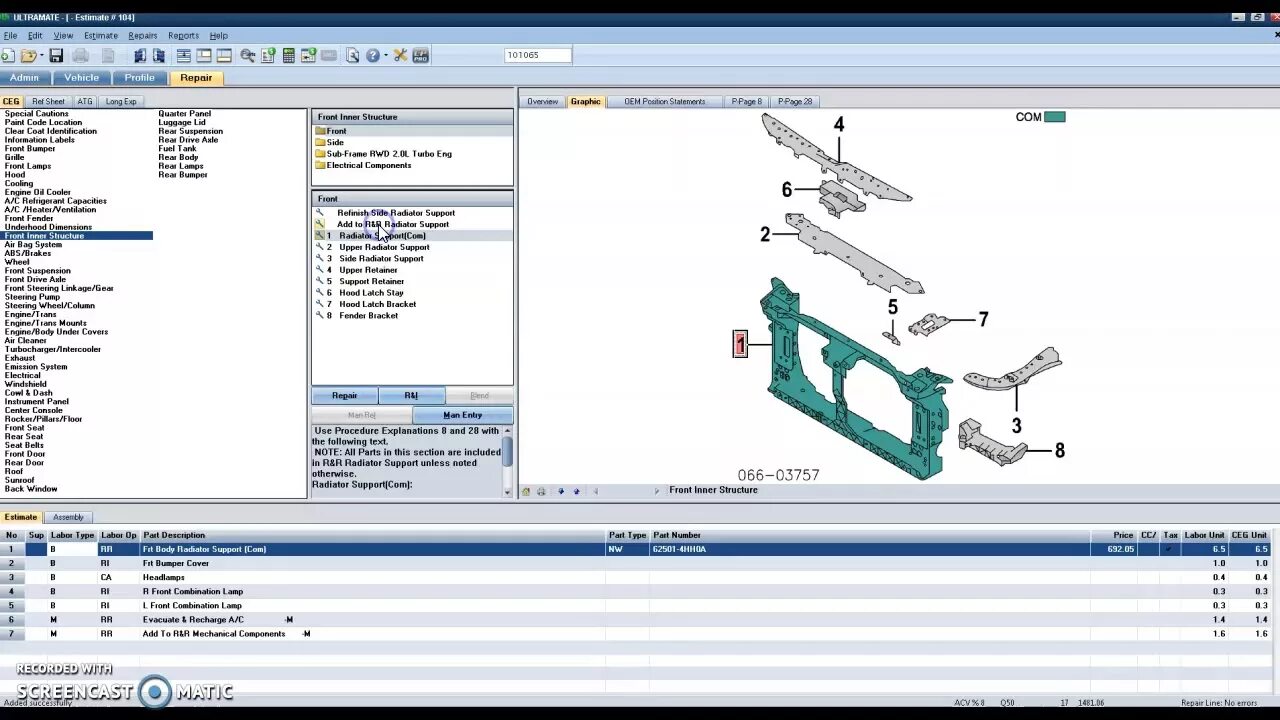
Task: Click the second window layout toolbar icon
Action: tap(204, 56)
